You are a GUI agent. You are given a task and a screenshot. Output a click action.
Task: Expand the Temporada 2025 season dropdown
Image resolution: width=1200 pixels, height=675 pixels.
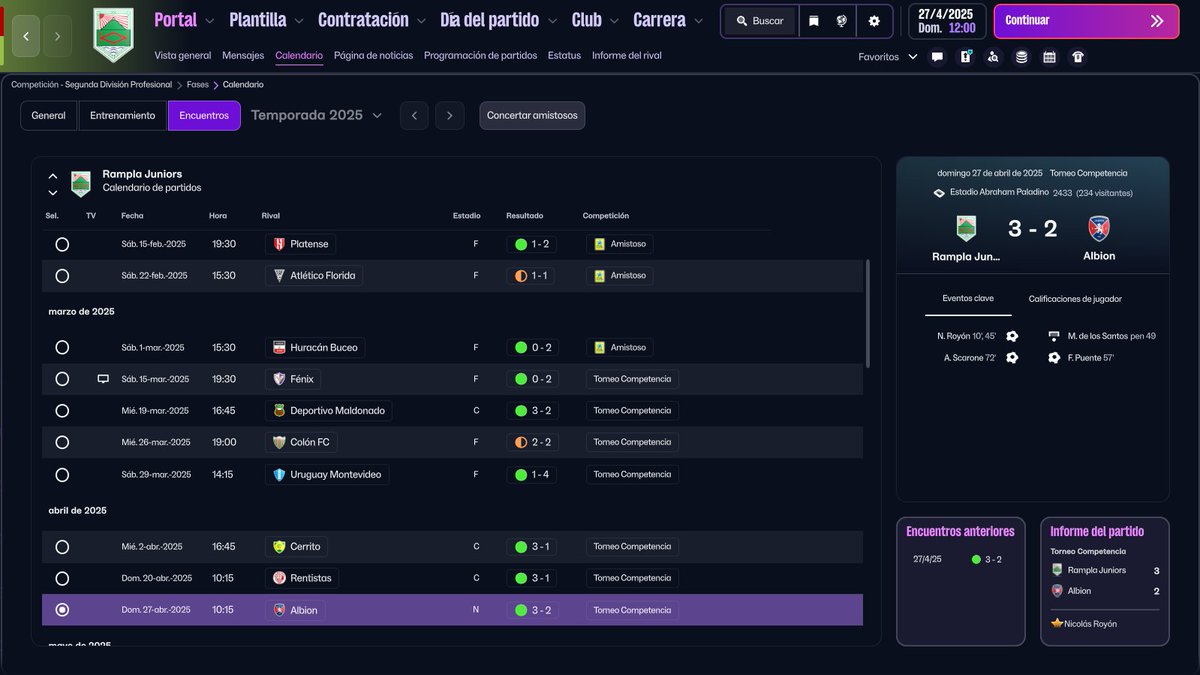coord(316,115)
